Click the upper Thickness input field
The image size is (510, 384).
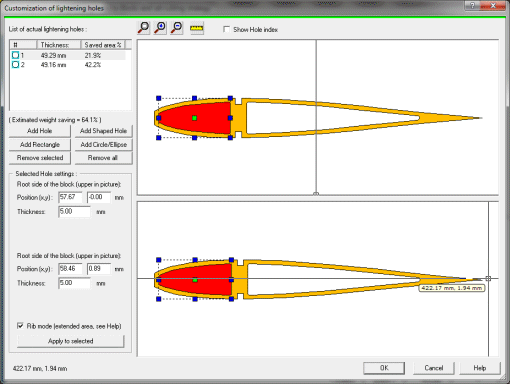[x=74, y=211]
